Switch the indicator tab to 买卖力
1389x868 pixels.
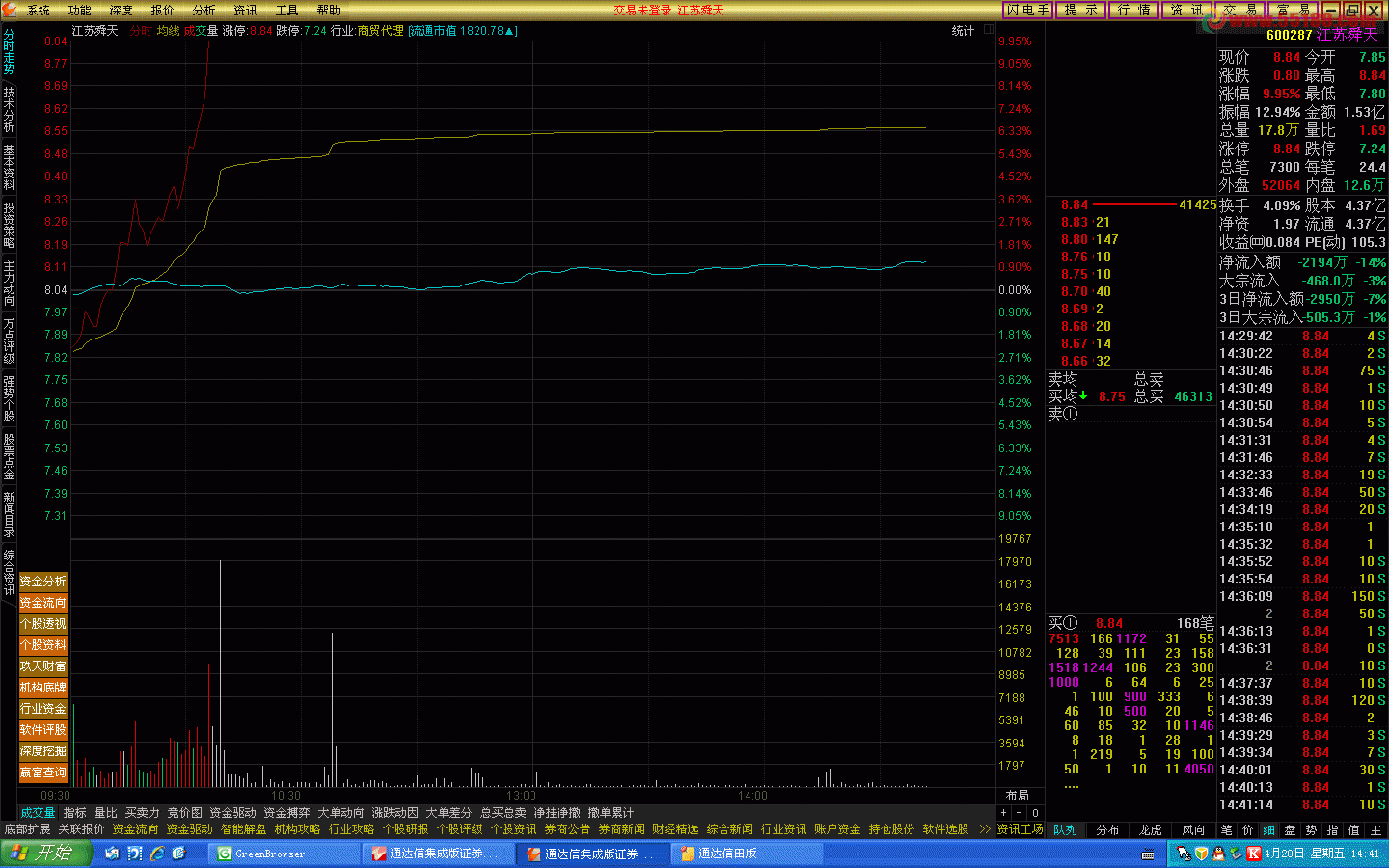click(x=142, y=813)
